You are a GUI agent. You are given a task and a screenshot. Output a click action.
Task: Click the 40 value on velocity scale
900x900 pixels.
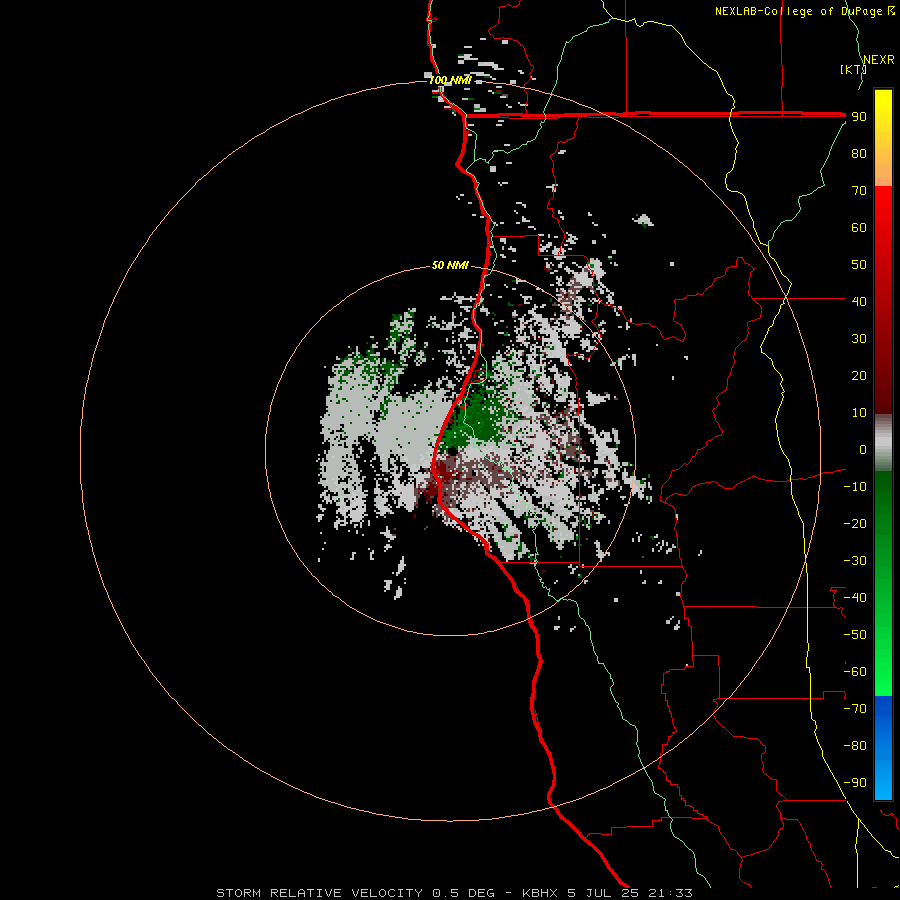[859, 301]
